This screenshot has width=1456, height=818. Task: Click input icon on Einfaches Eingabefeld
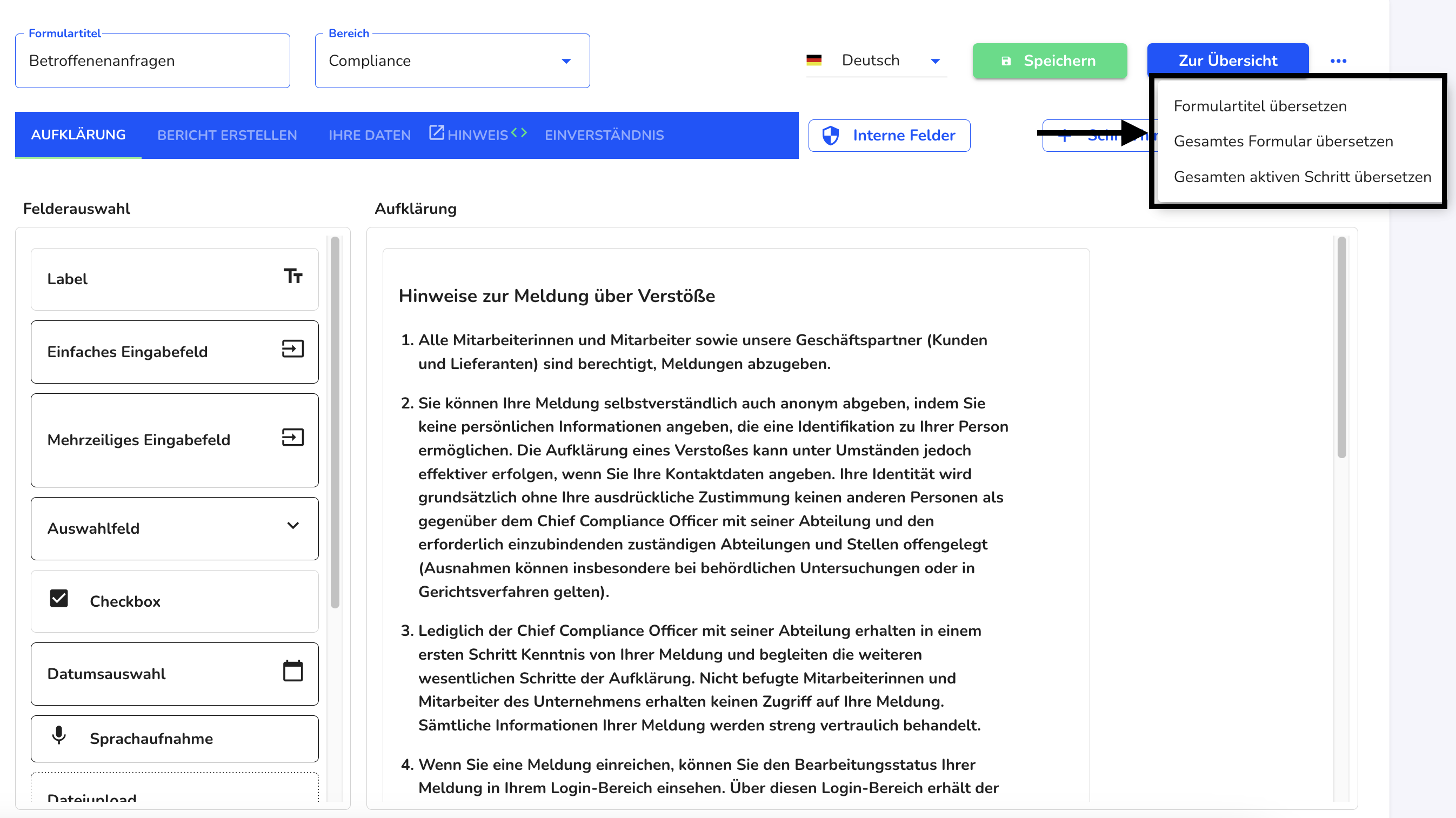click(293, 349)
